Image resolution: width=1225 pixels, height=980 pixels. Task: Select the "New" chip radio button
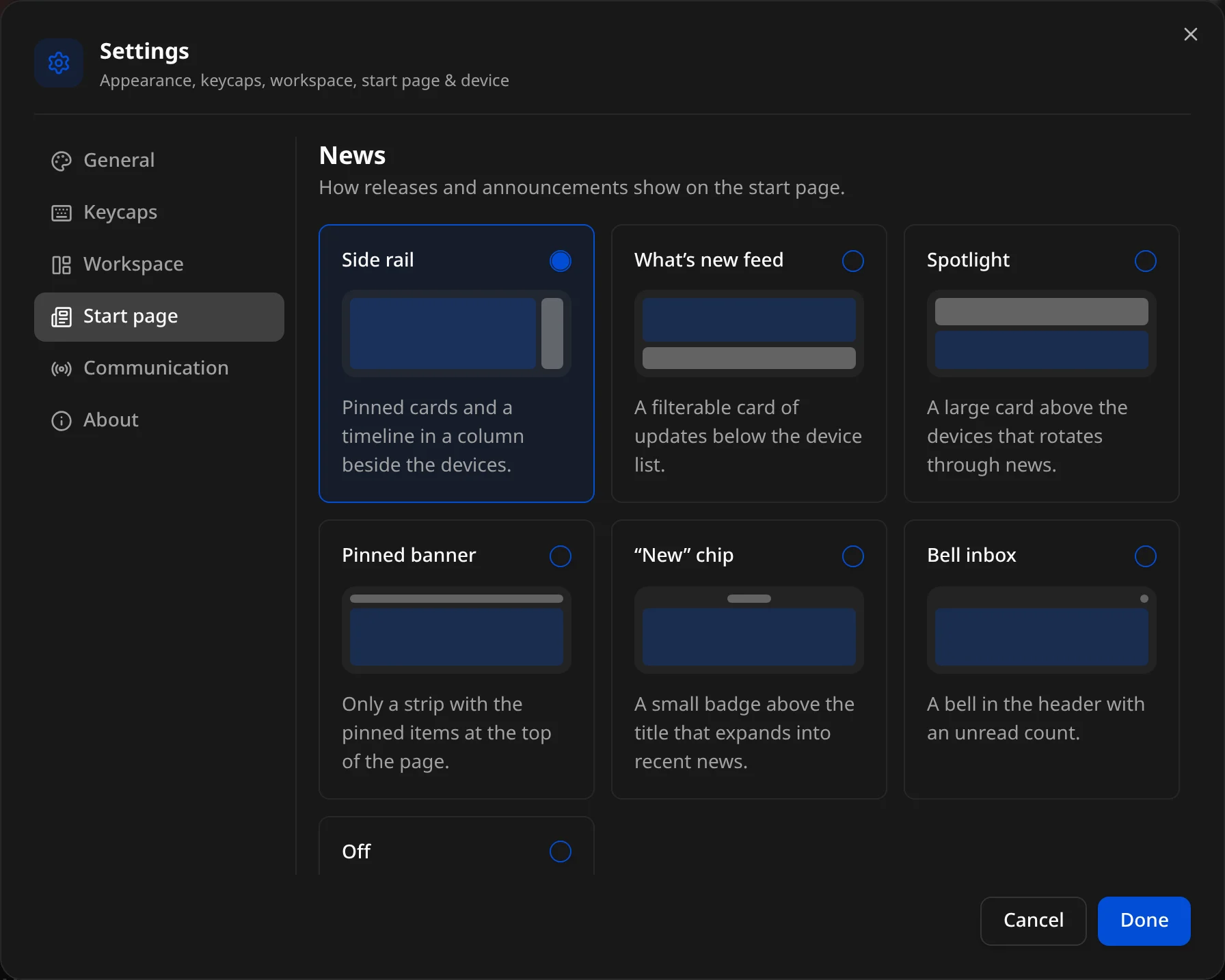tap(853, 556)
